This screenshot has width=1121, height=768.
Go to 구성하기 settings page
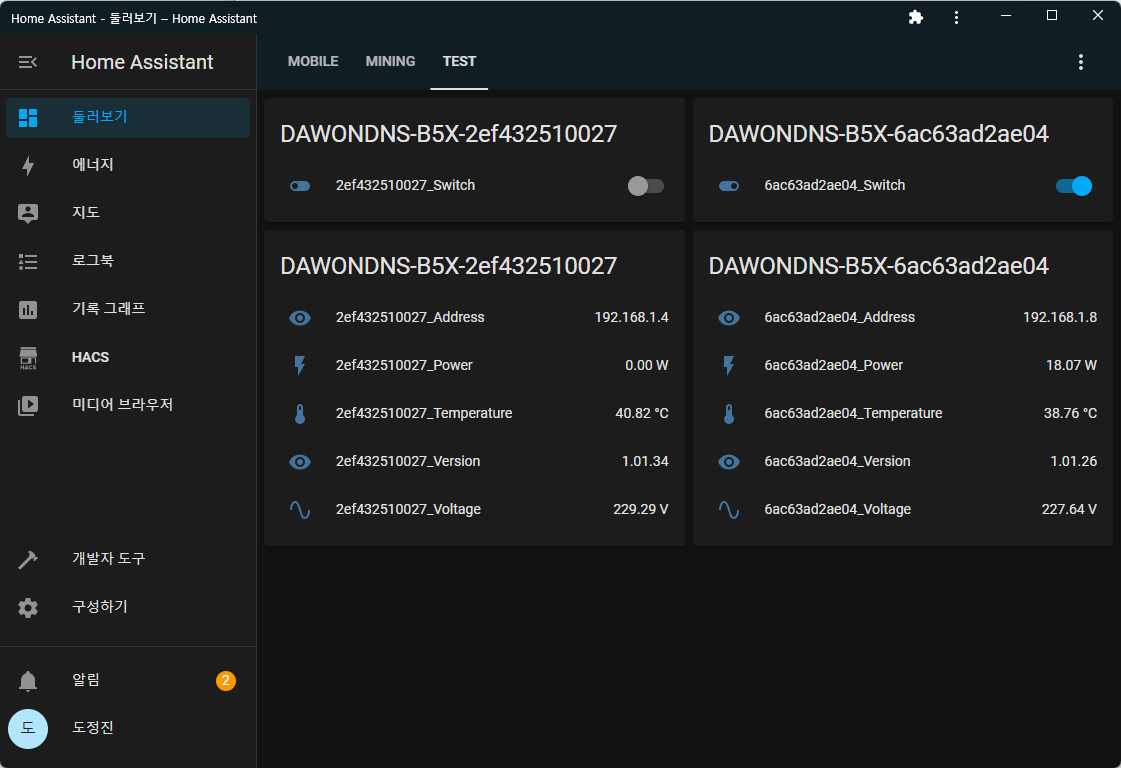click(x=128, y=607)
